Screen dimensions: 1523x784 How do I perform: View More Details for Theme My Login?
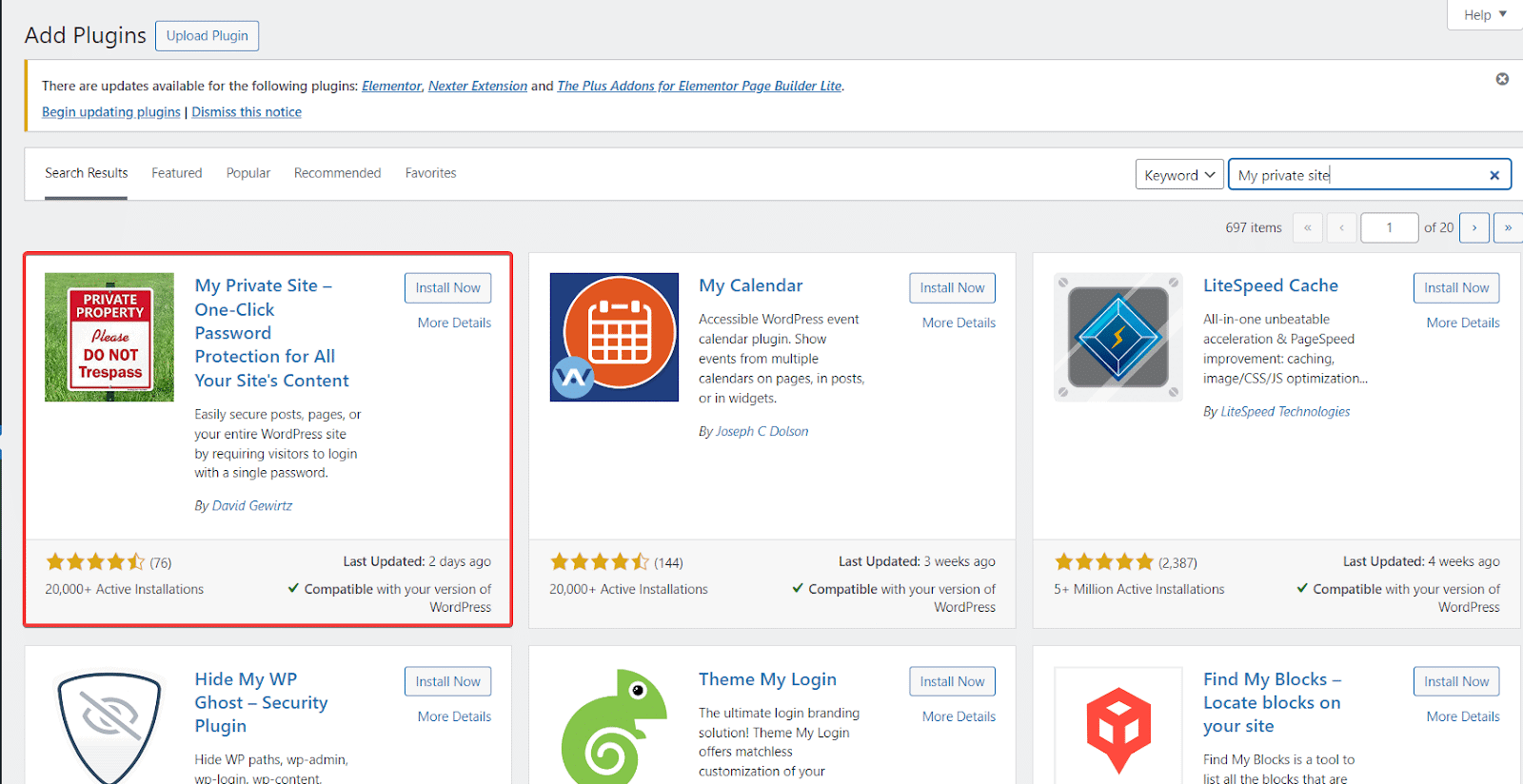(x=959, y=716)
